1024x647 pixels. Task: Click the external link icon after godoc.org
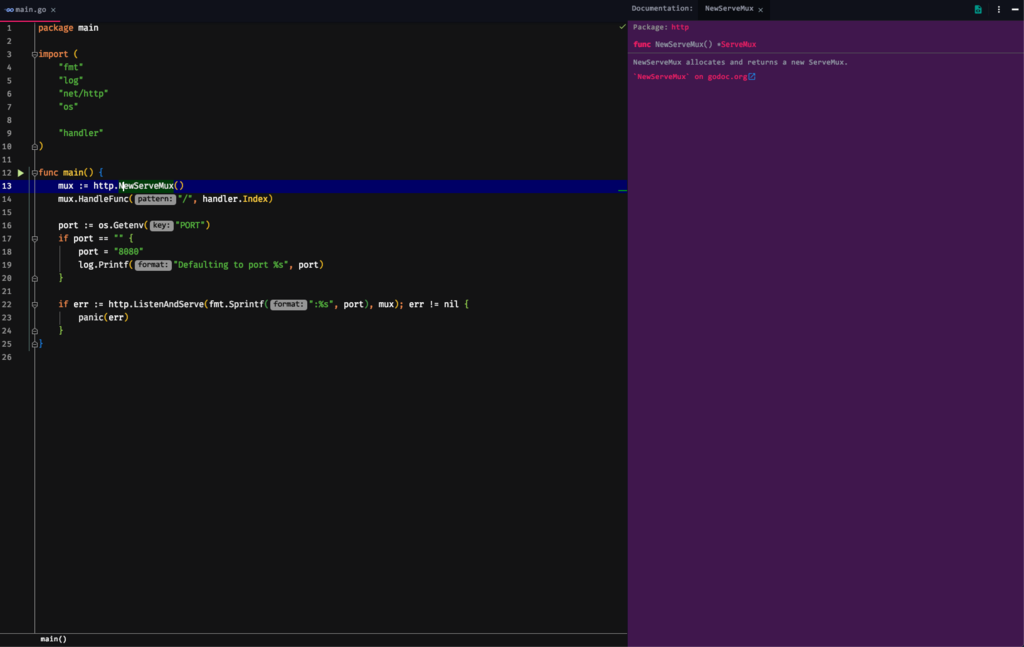(x=752, y=76)
